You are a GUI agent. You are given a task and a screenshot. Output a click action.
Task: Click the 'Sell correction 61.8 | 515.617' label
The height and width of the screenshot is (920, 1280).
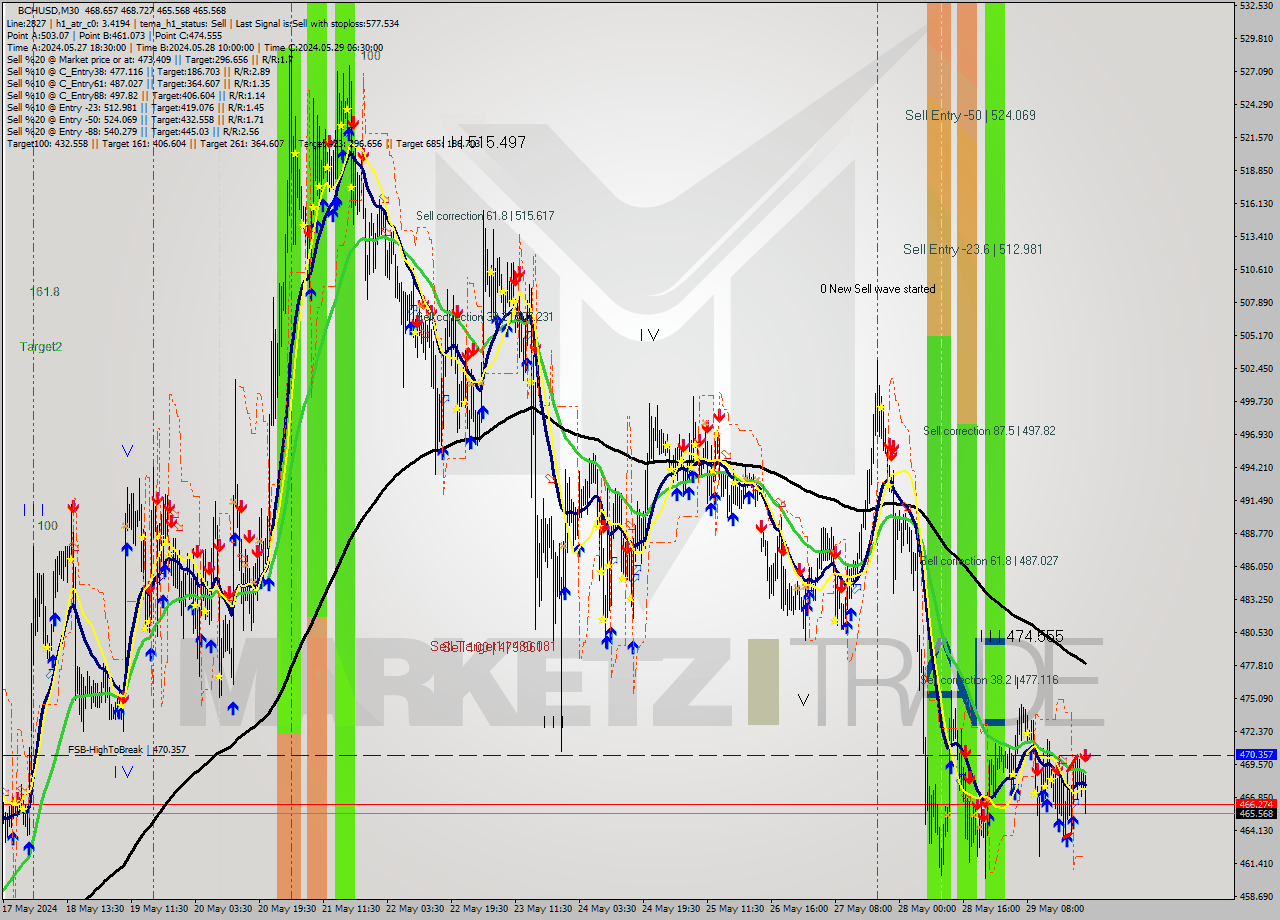(x=485, y=216)
